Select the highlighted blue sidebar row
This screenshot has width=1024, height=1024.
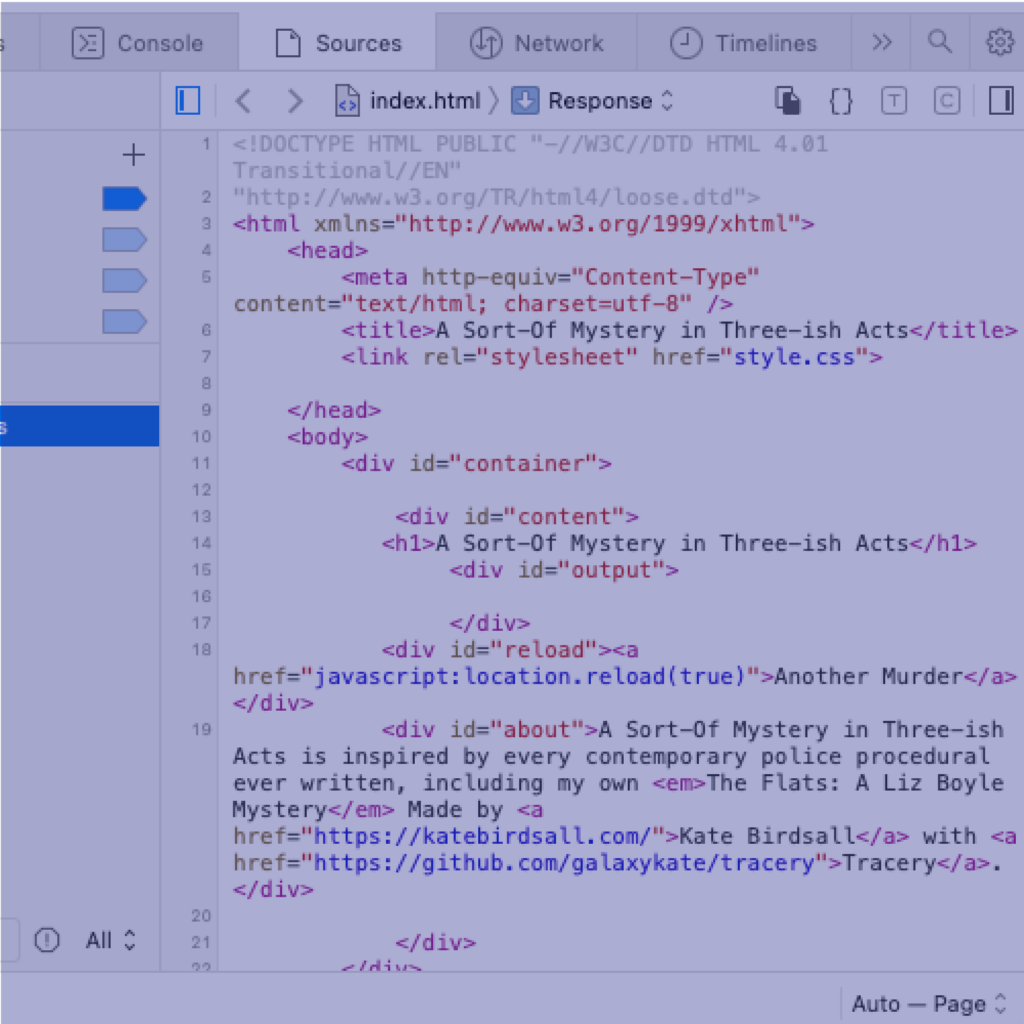79,426
